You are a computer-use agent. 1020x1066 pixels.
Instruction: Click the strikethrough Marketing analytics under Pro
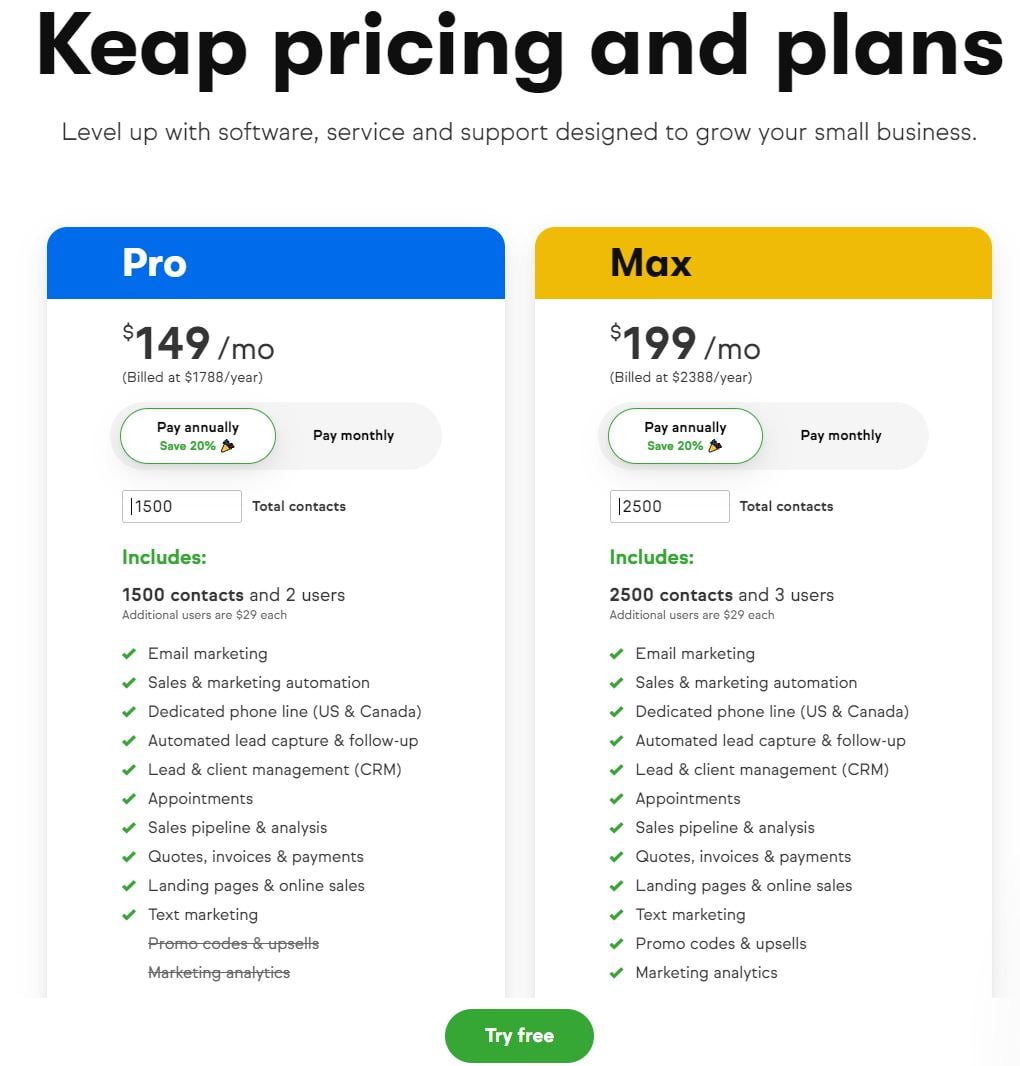(218, 973)
